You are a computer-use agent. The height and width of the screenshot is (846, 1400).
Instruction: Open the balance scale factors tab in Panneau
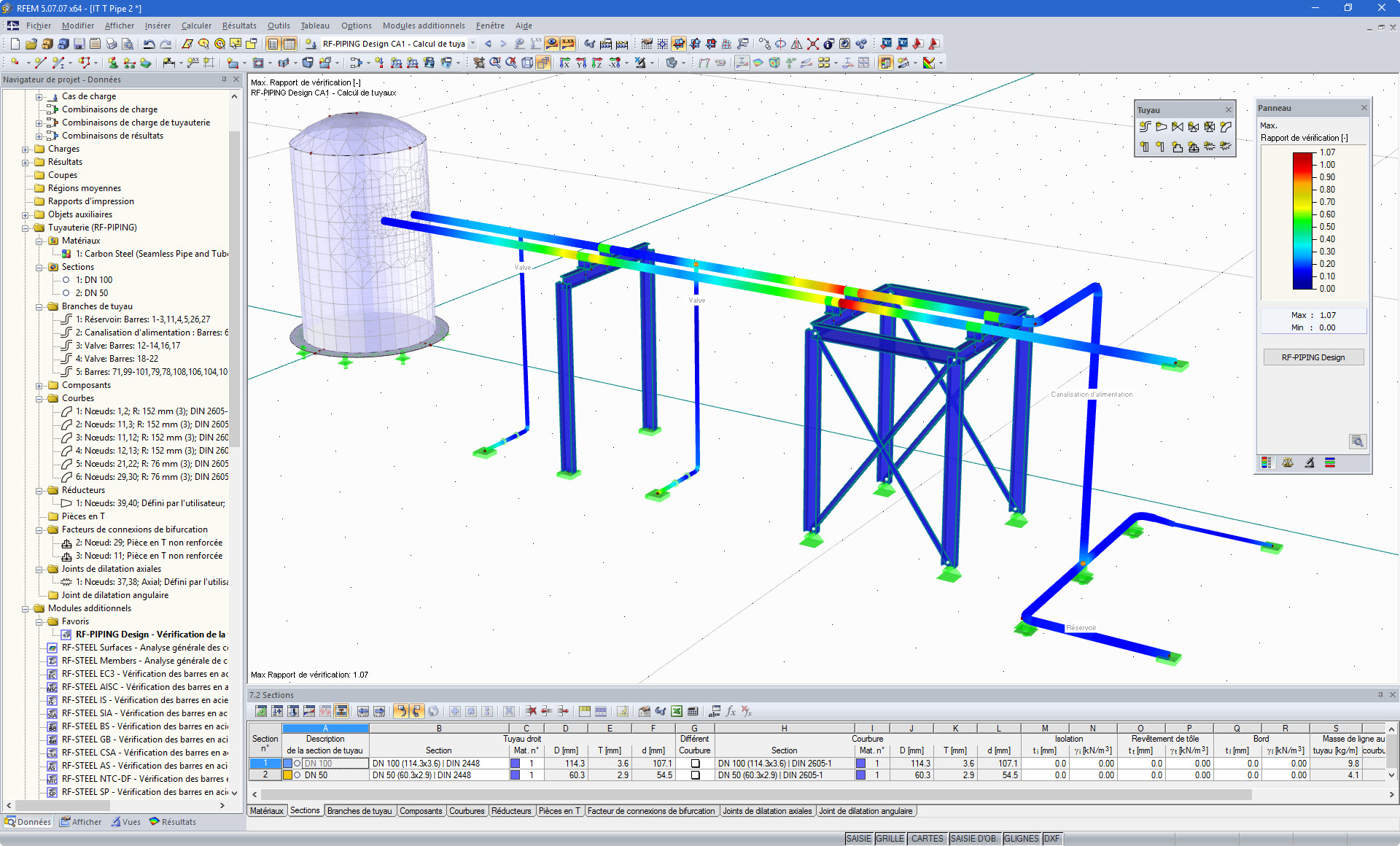coord(1288,462)
